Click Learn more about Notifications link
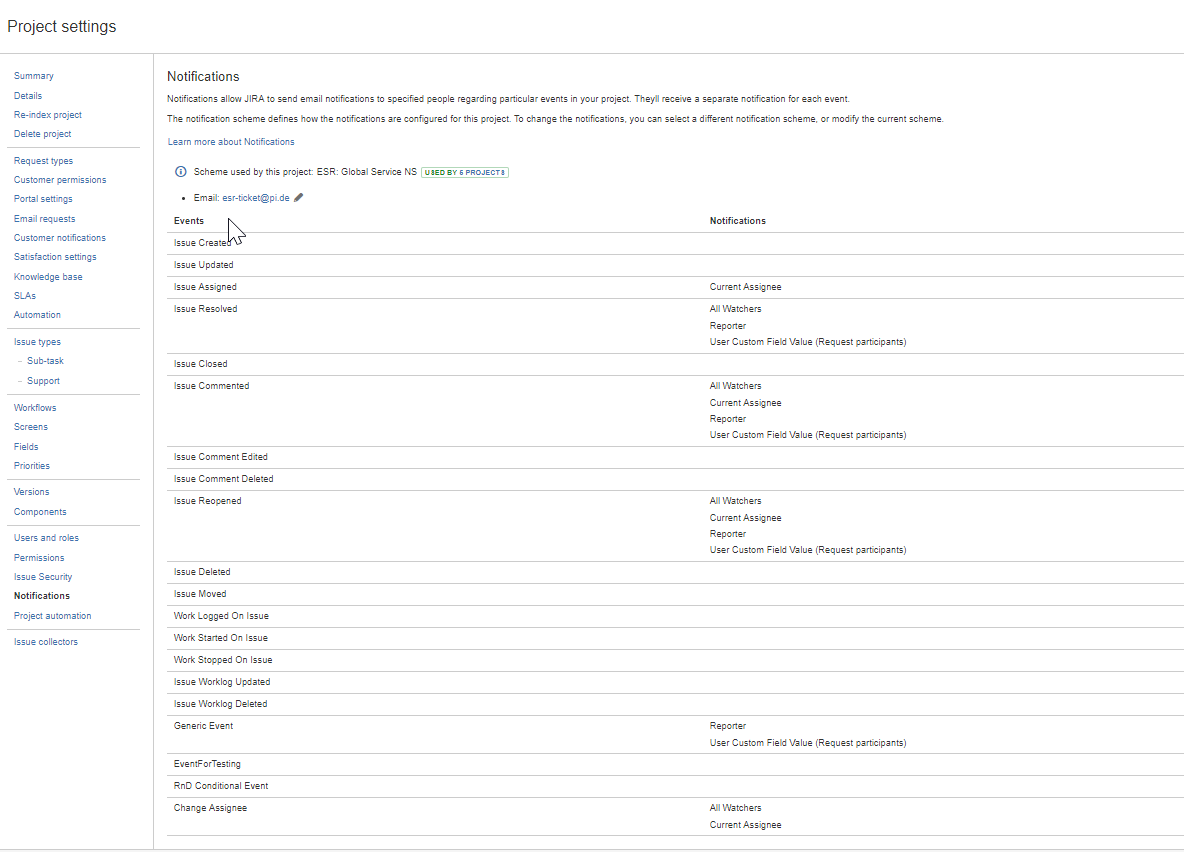 point(231,142)
